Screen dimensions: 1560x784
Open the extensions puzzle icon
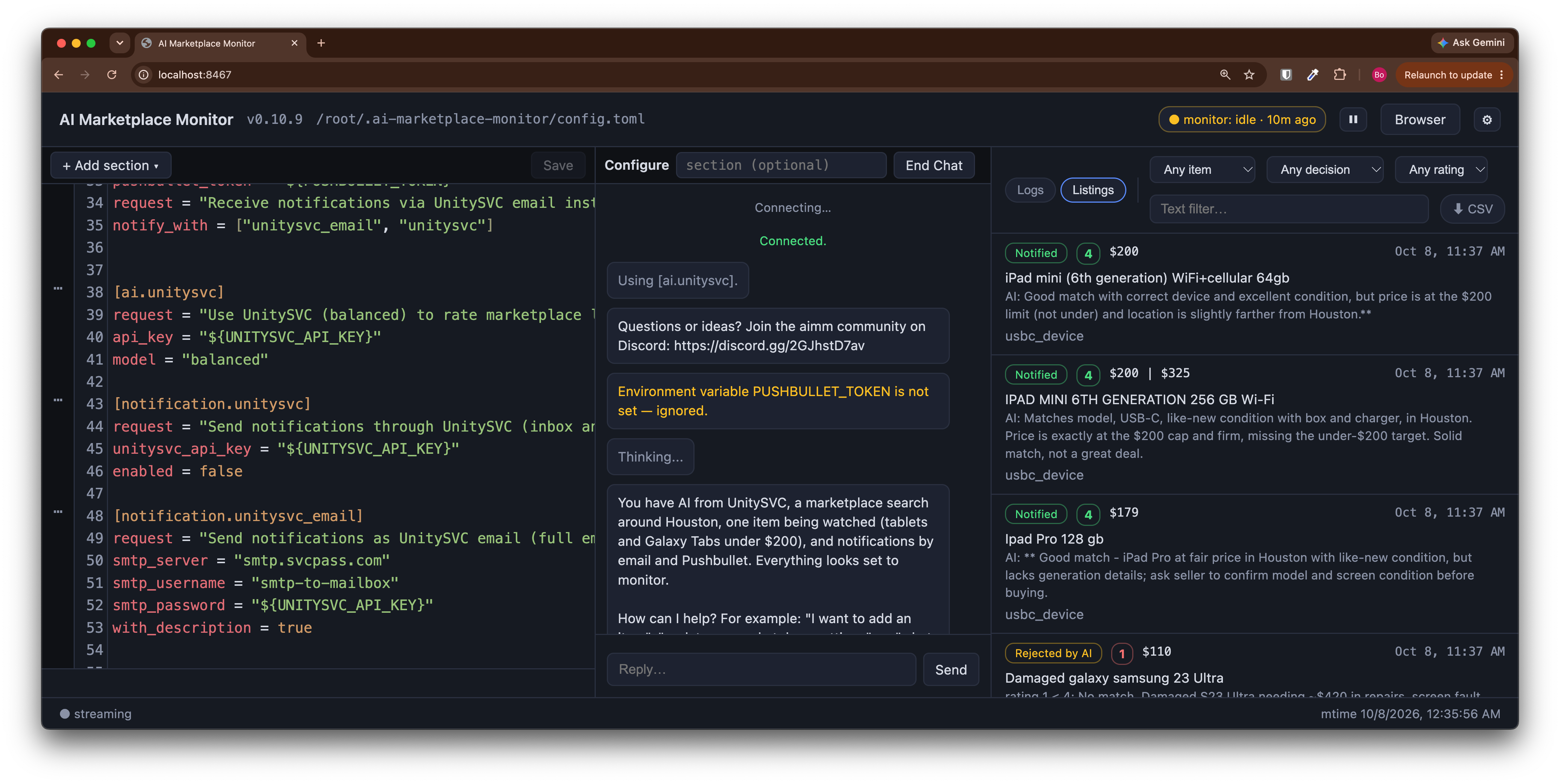pos(1339,74)
